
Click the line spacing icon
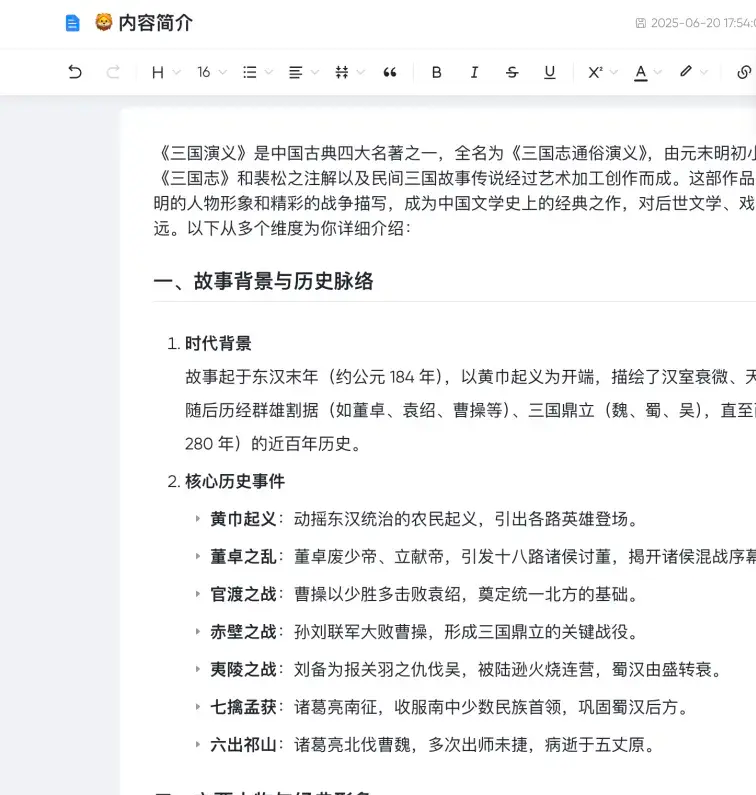point(342,73)
